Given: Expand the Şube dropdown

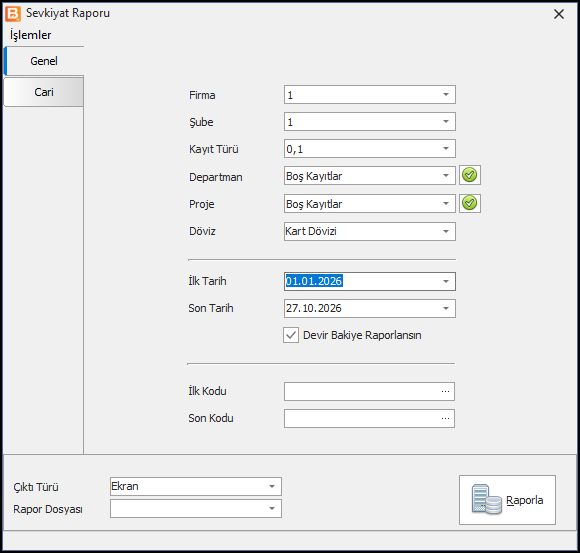Looking at the screenshot, I should (x=446, y=122).
